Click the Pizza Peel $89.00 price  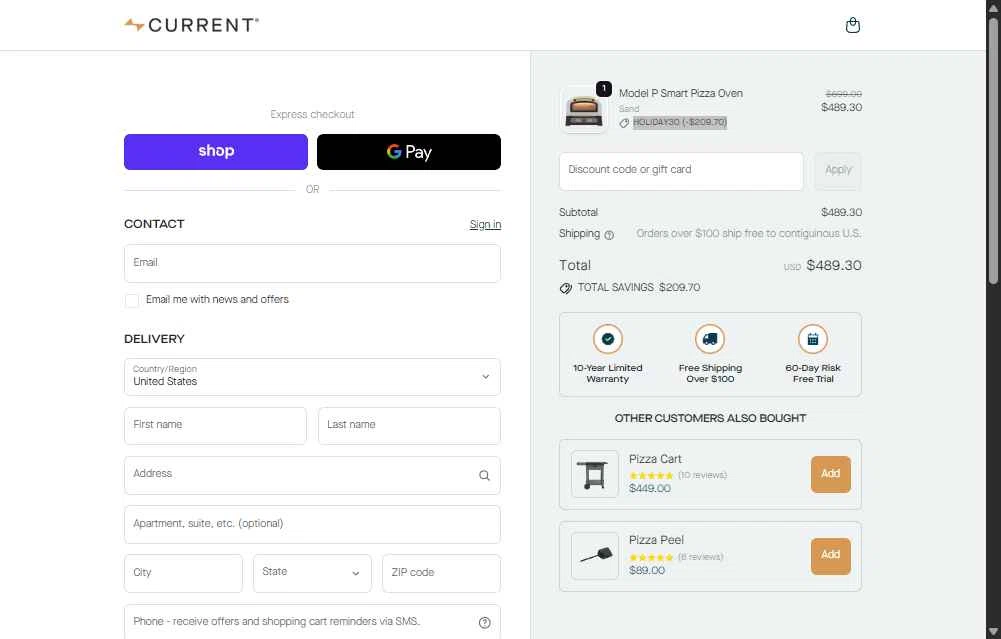647,571
